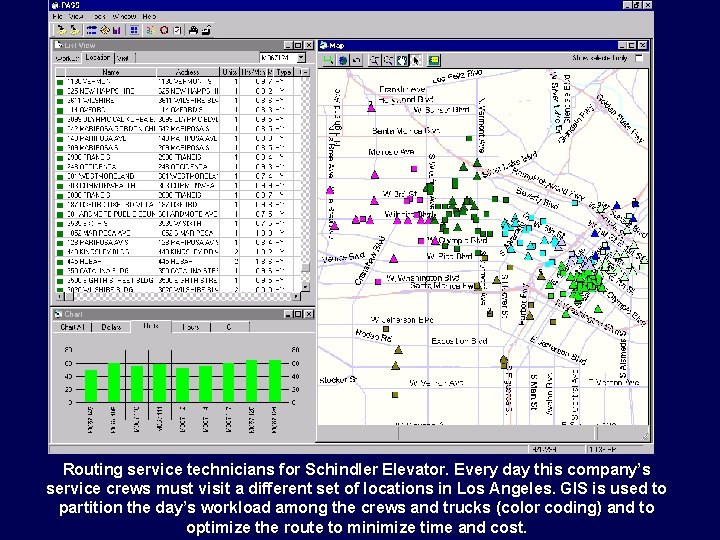Screen dimensions: 720x540
Task: Select the pointer arrow tool in Map
Action: pyautogui.click(x=416, y=60)
